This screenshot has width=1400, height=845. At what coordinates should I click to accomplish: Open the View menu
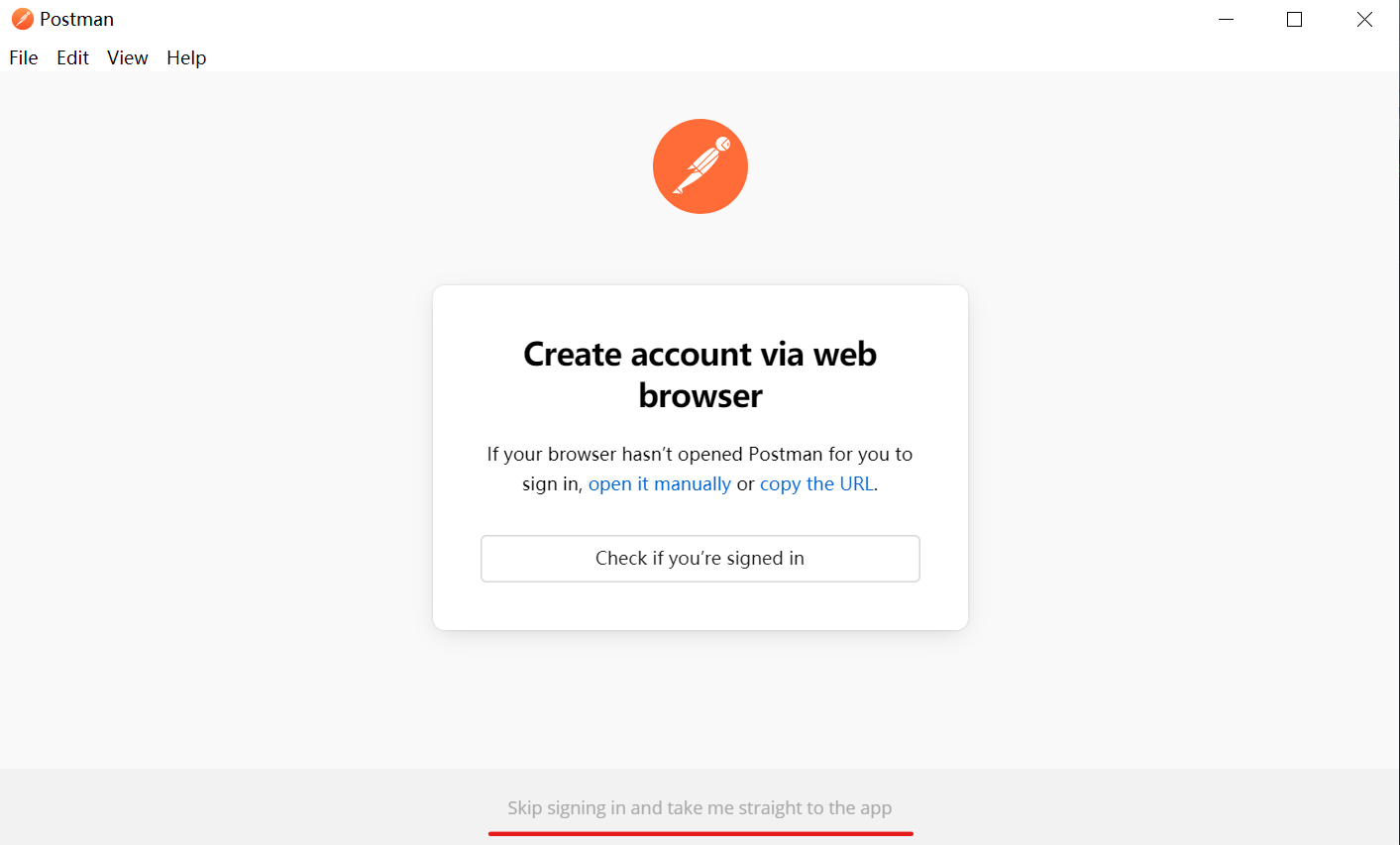point(128,57)
